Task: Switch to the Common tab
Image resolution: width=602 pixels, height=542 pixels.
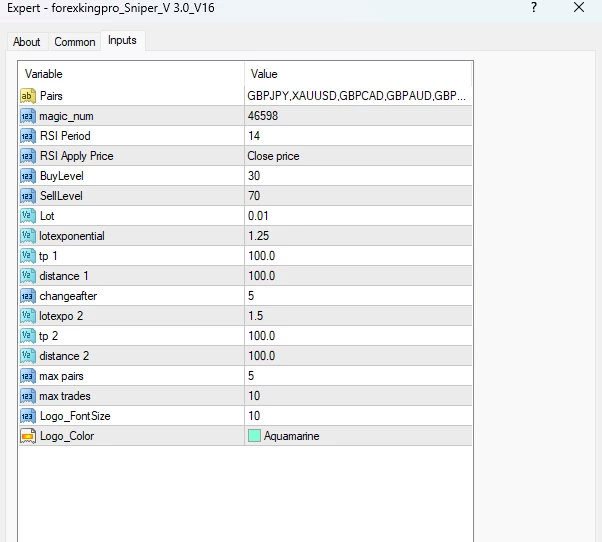Action: [75, 42]
